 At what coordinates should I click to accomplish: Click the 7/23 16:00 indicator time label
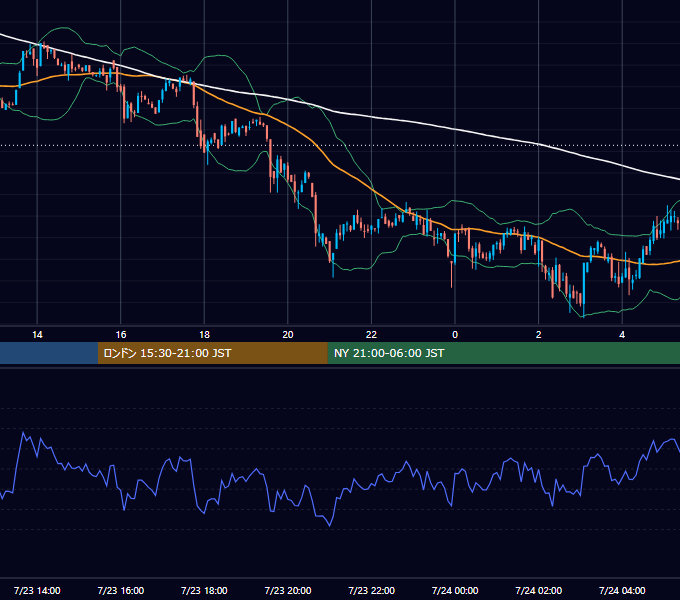(121, 590)
